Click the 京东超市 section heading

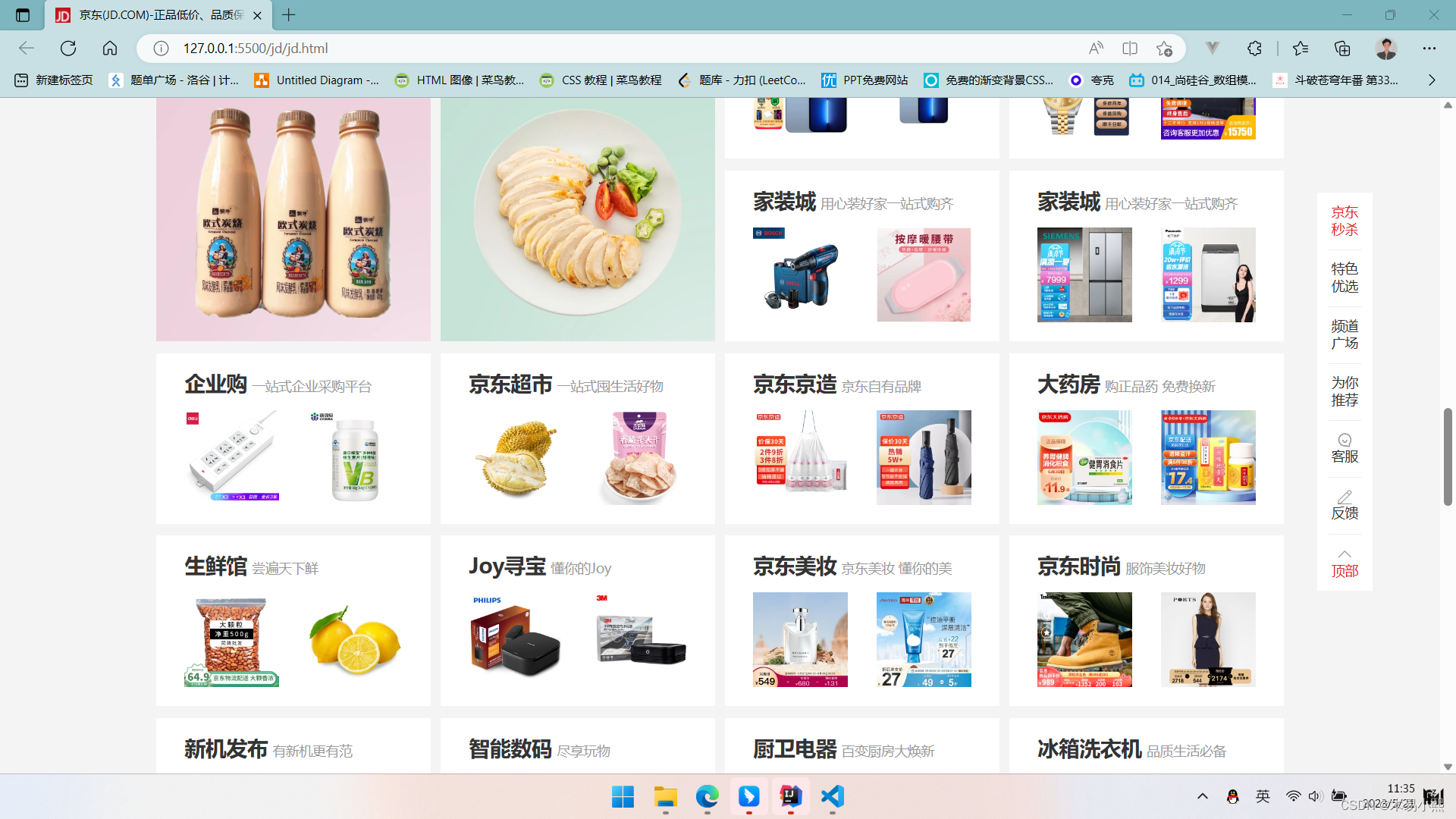(x=510, y=384)
